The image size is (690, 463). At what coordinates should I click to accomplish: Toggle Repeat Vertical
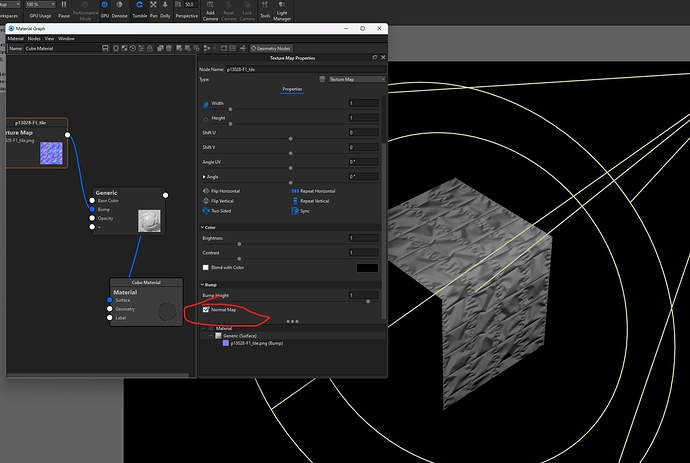(310, 201)
